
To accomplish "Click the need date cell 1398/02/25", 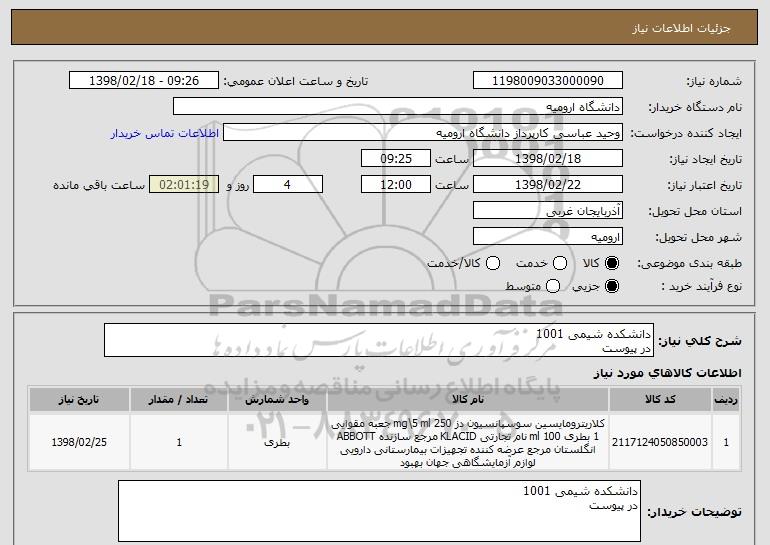I will pyautogui.click(x=79, y=442).
